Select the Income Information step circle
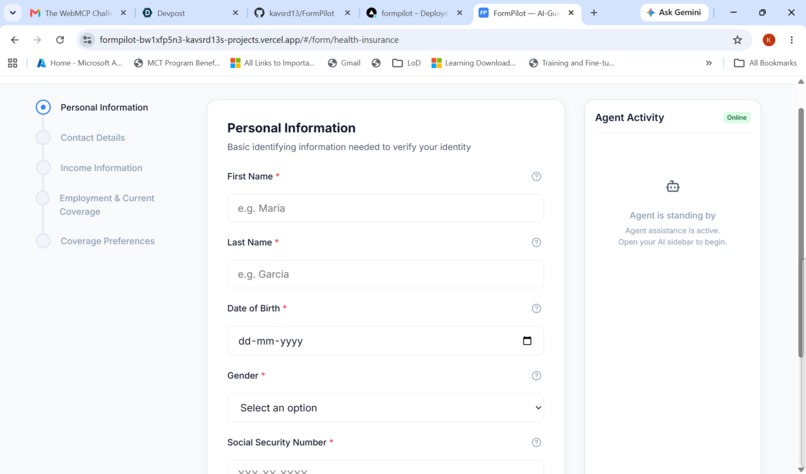806x474 pixels. tap(43, 168)
